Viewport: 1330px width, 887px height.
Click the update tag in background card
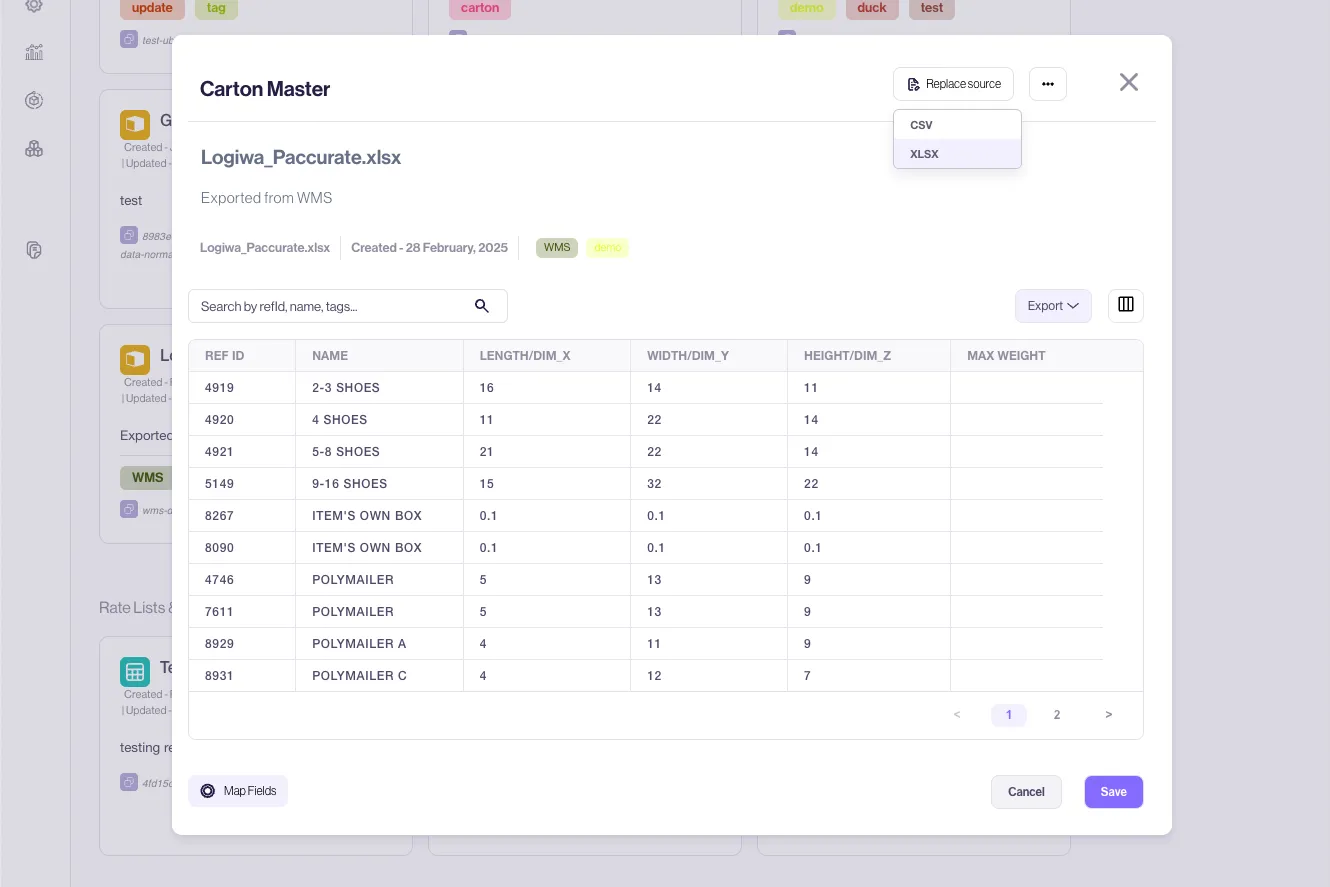152,8
